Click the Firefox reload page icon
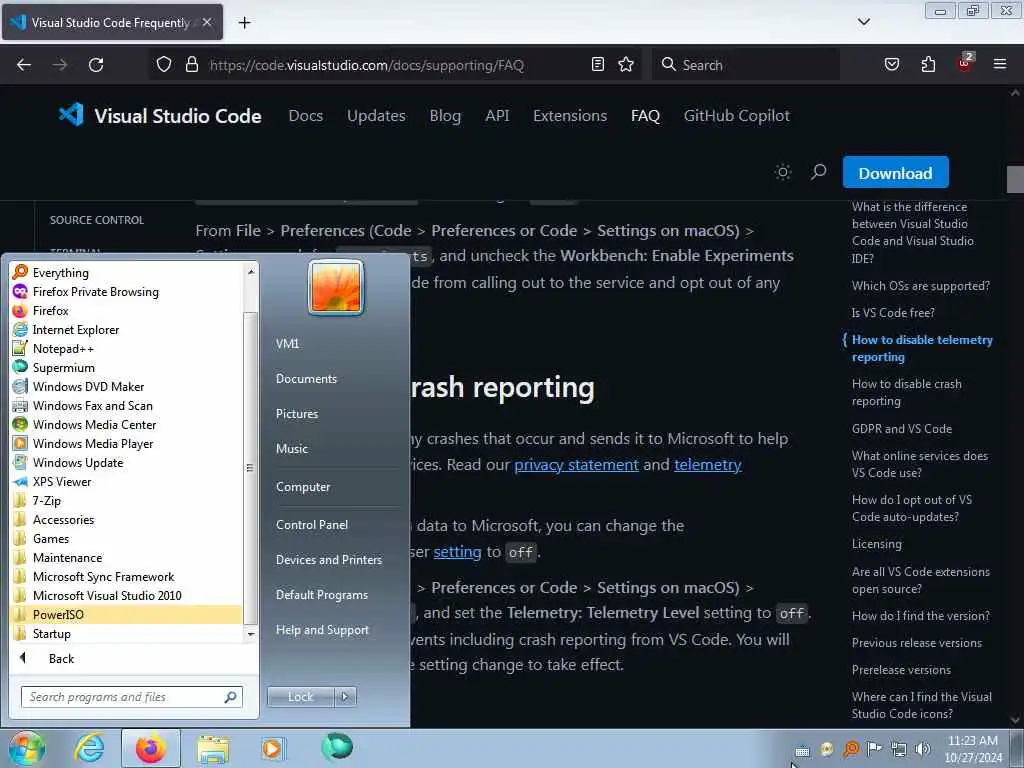The width and height of the screenshot is (1024, 768). [x=96, y=65]
